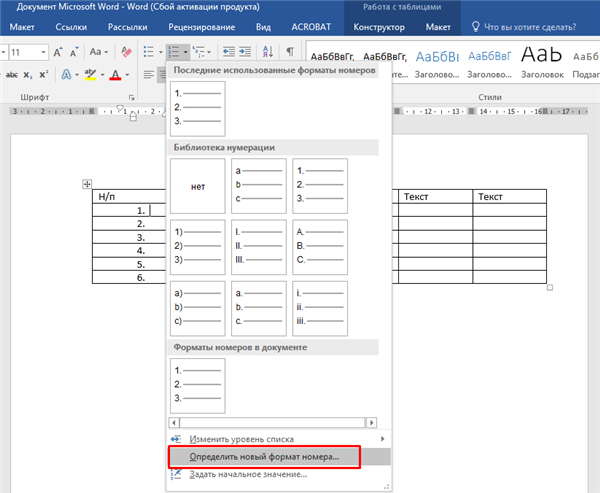Select the recently used 1. 2. 3. format
This screenshot has height=493, width=600.
tap(198, 109)
